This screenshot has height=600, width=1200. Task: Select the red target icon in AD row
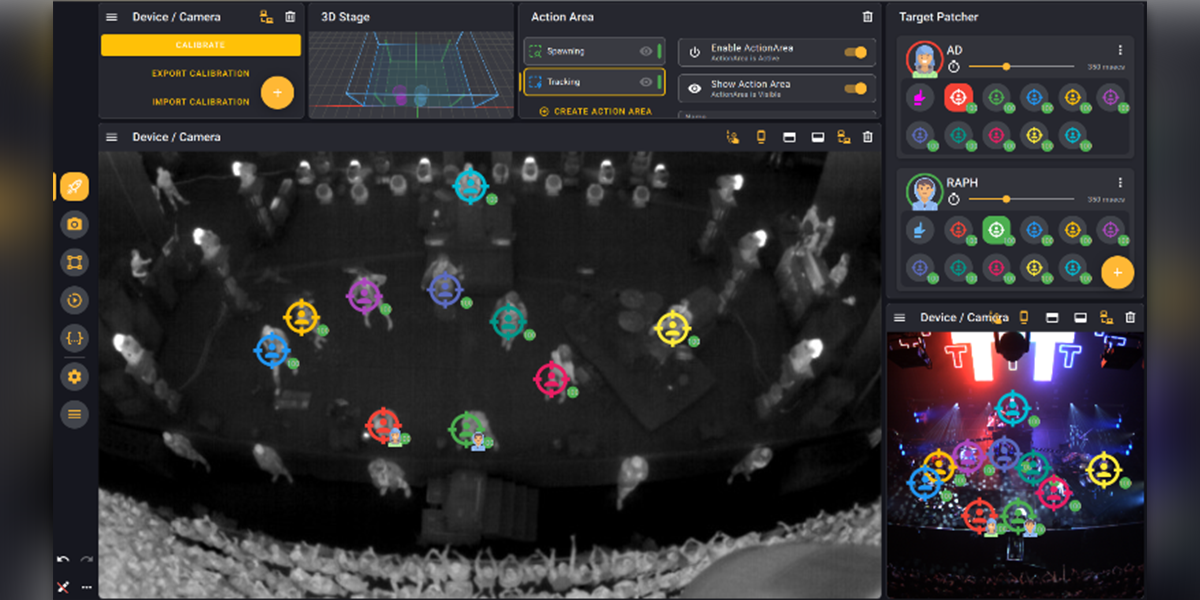click(958, 97)
